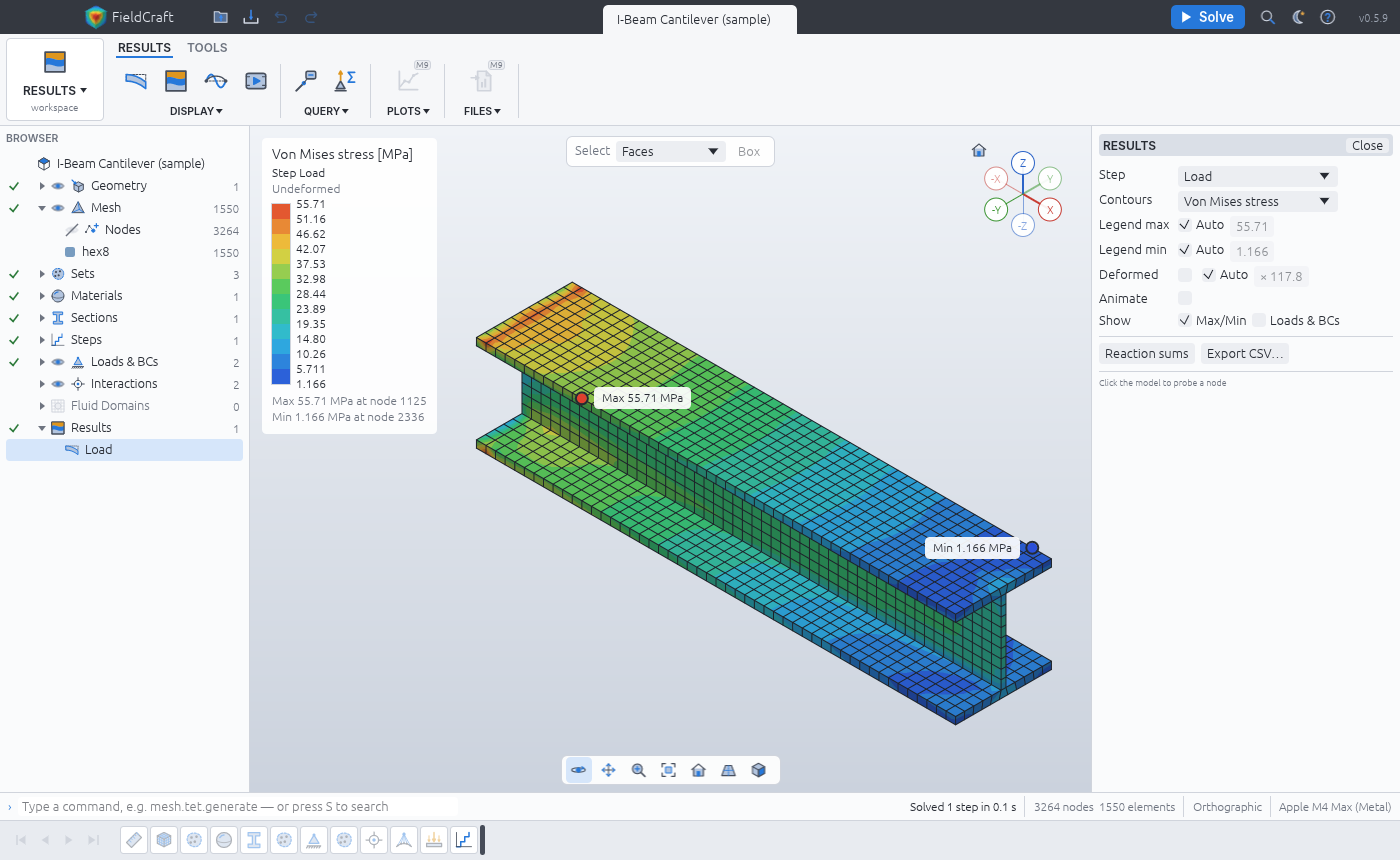Click the Solve button
Screen dimensions: 1400x860
point(1208,17)
